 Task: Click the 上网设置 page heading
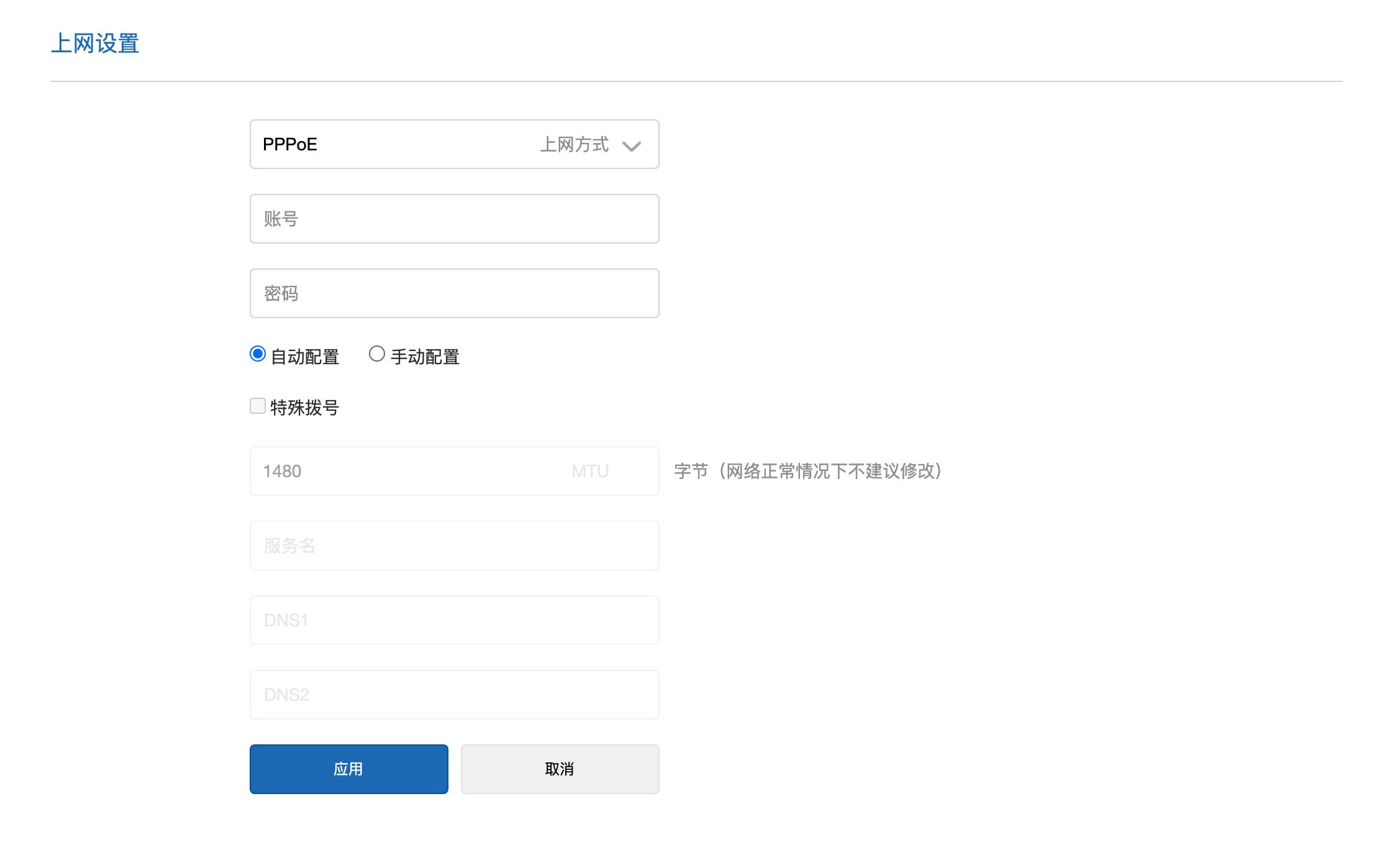96,43
